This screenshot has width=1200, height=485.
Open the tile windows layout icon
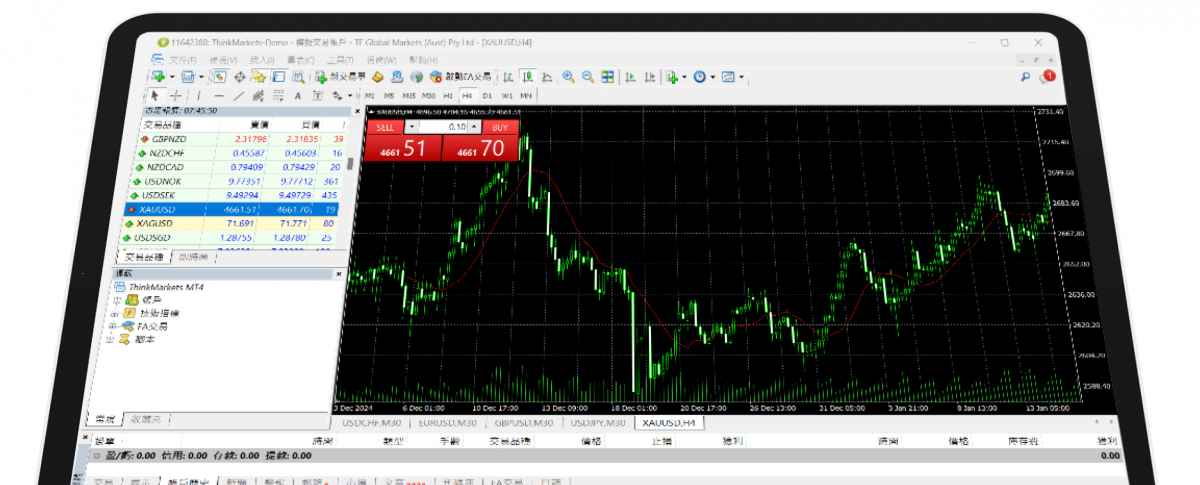click(607, 77)
